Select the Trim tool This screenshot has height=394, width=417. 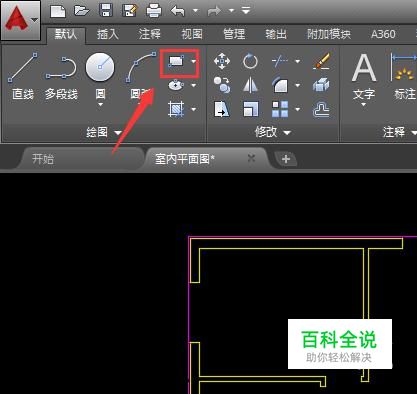(280, 61)
